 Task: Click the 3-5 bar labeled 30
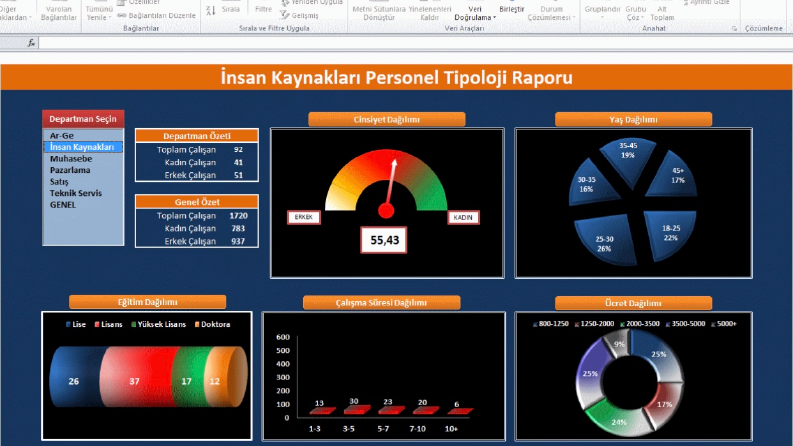pos(357,410)
